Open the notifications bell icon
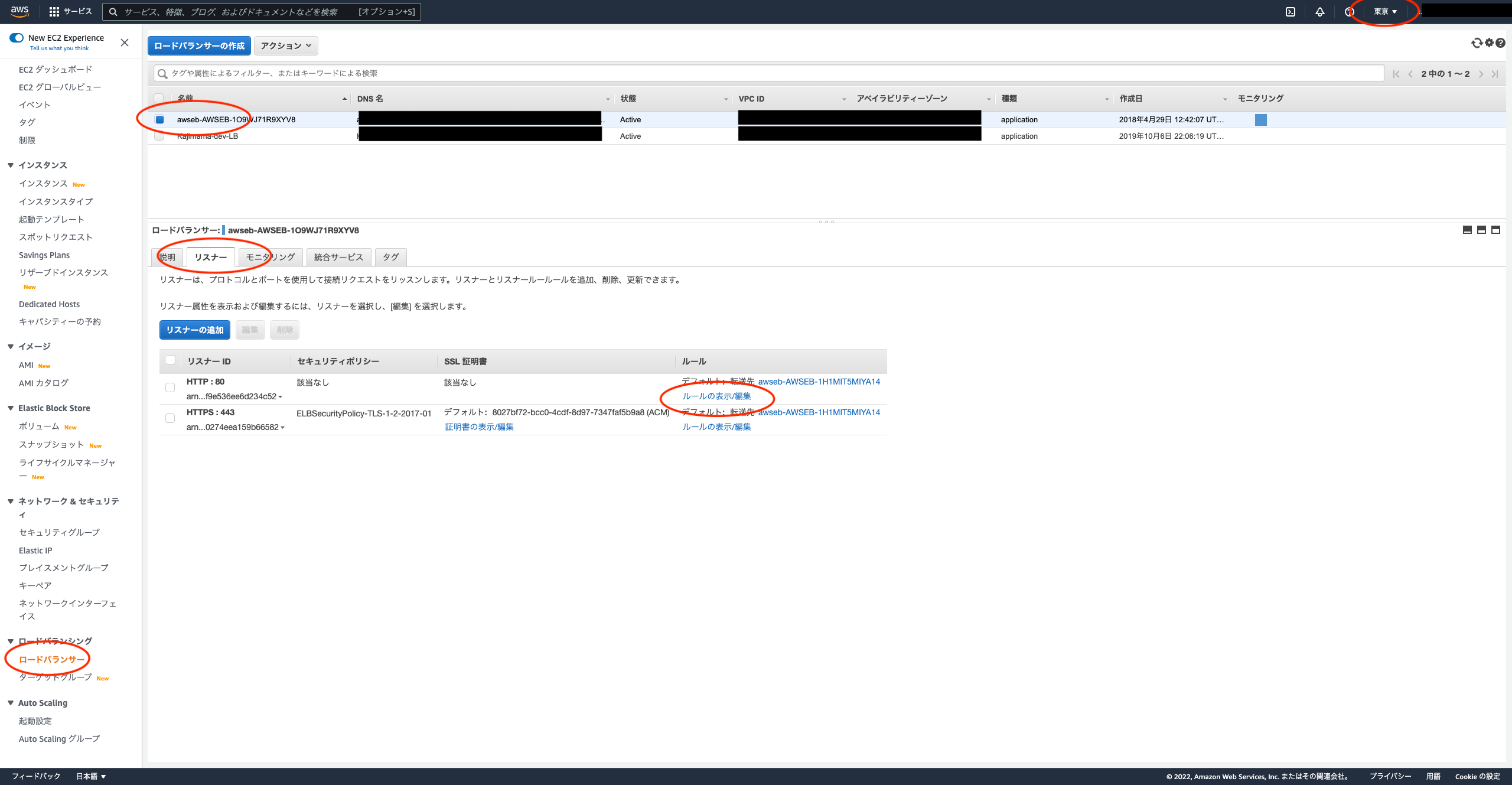The height and width of the screenshot is (785, 1512). point(1320,12)
